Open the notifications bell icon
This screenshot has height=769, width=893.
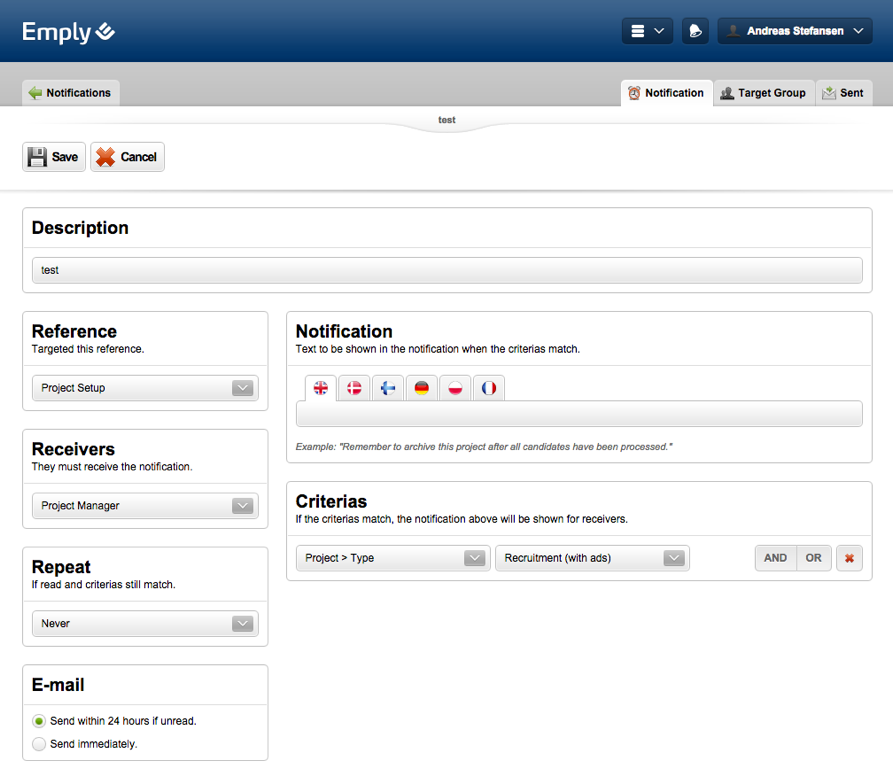pyautogui.click(x=695, y=31)
